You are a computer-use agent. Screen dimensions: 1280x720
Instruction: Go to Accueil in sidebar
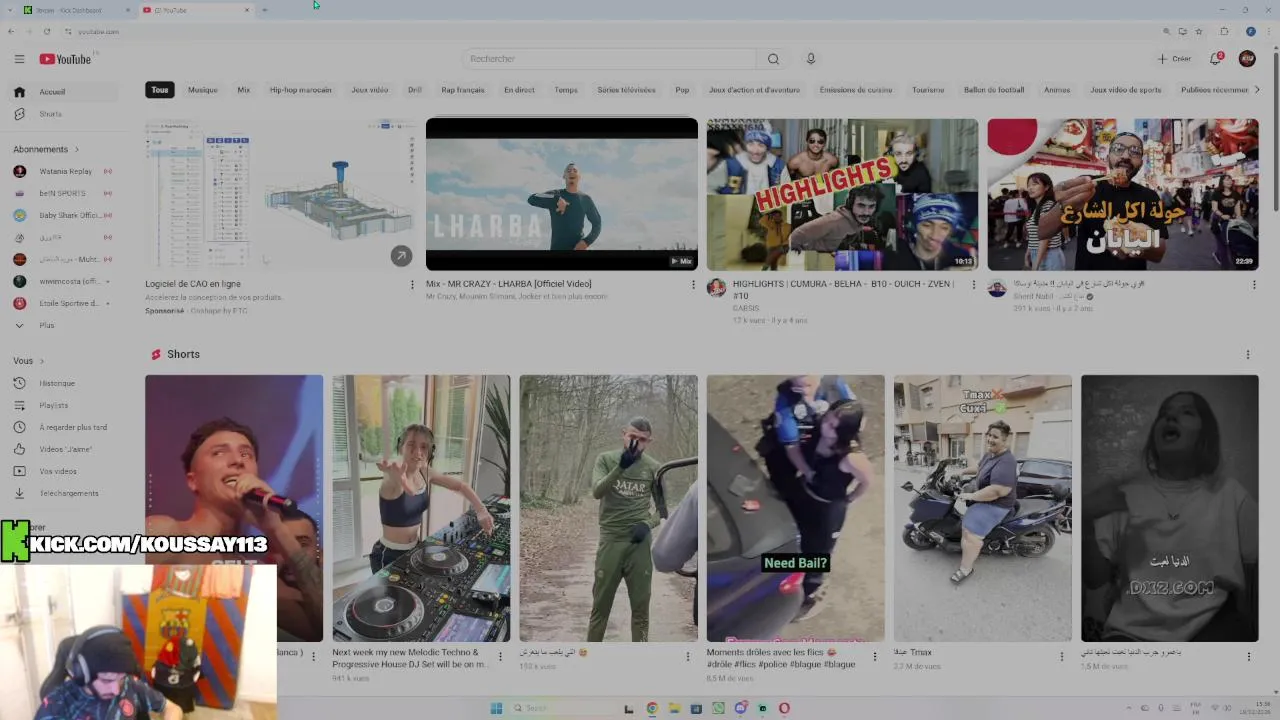point(65,92)
